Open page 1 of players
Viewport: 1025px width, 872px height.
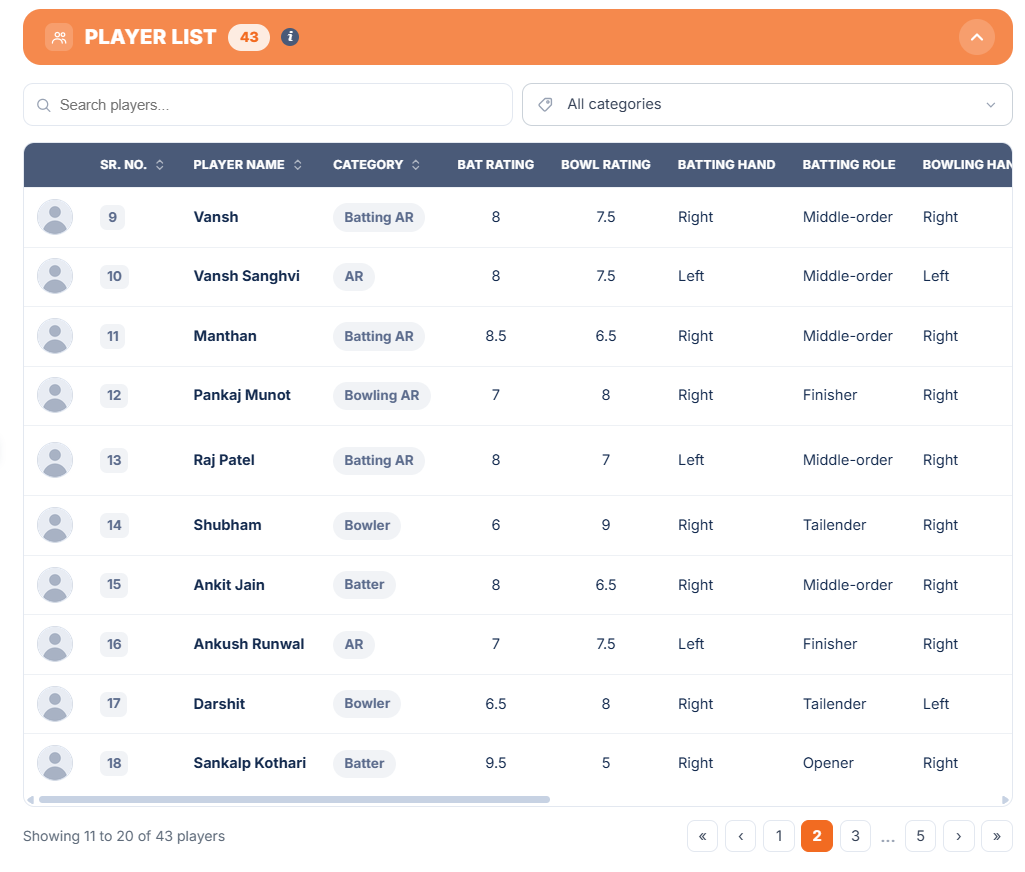[x=779, y=836]
